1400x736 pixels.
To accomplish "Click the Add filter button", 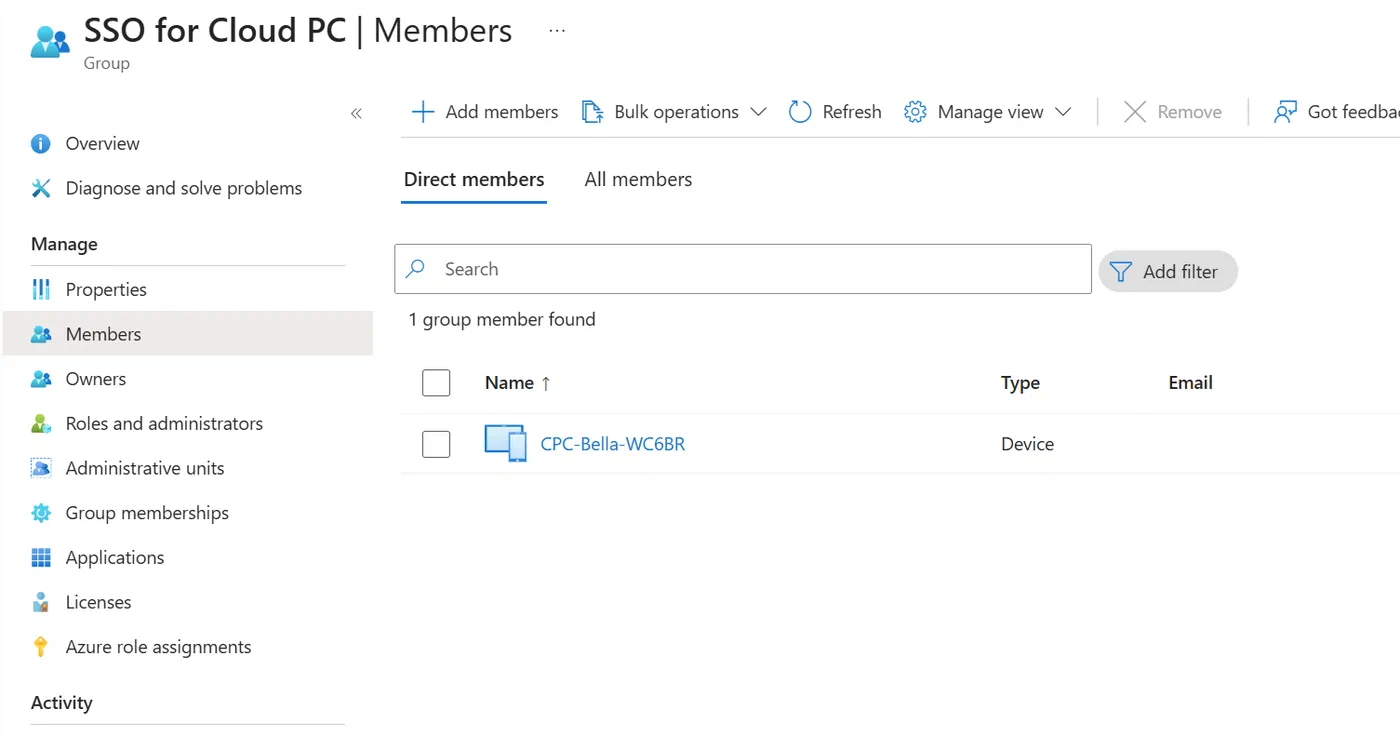I will (x=1168, y=271).
